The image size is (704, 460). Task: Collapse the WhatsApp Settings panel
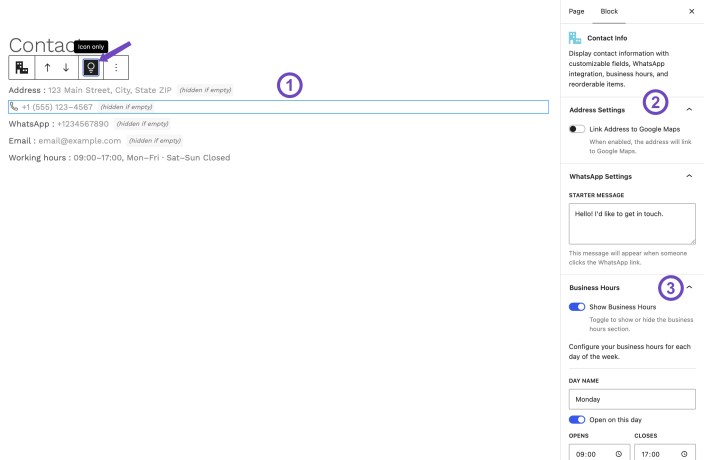[x=689, y=176]
